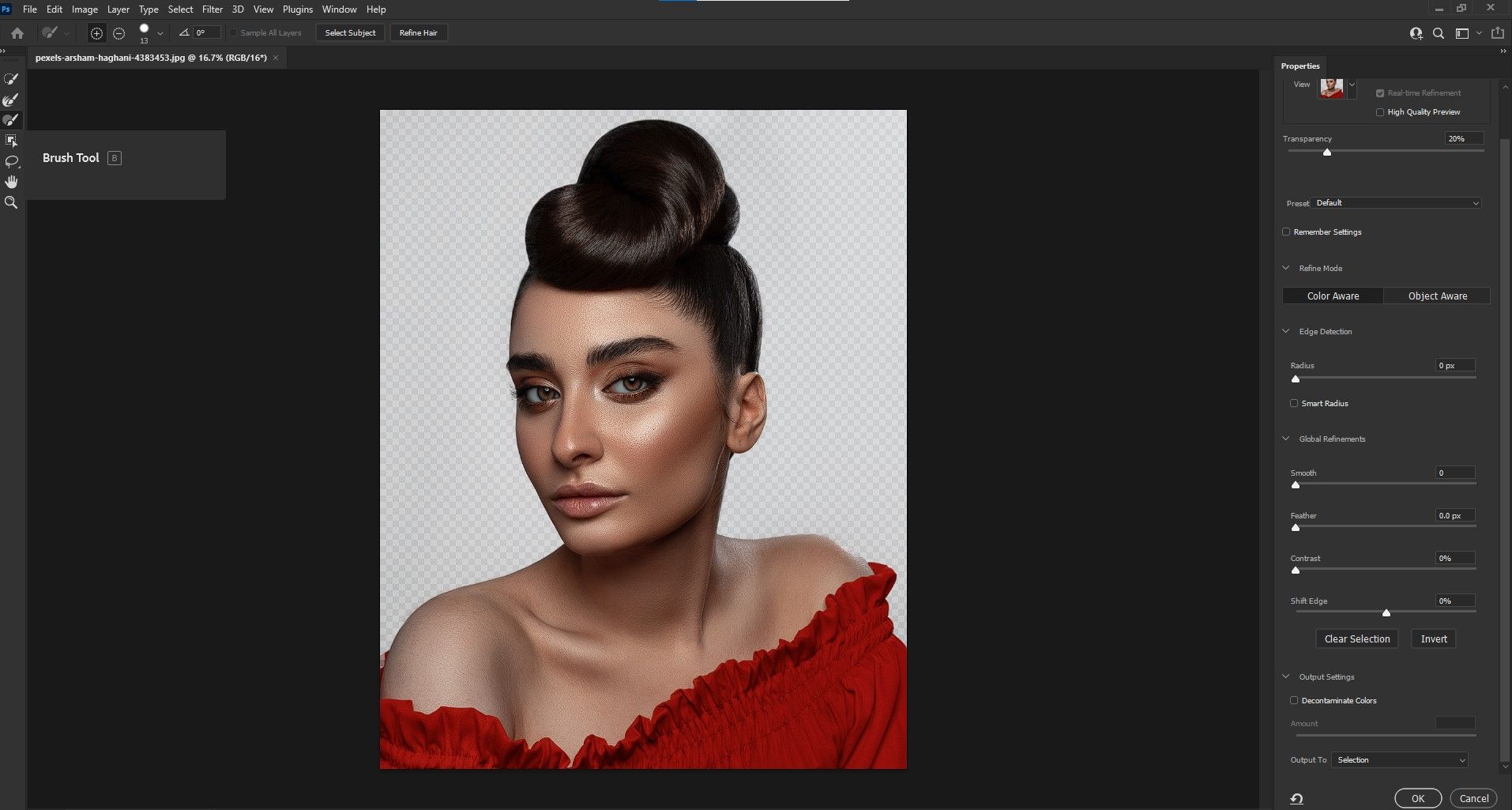Screen dimensions: 1512x810
Task: Click the Share icon
Action: [x=1497, y=33]
